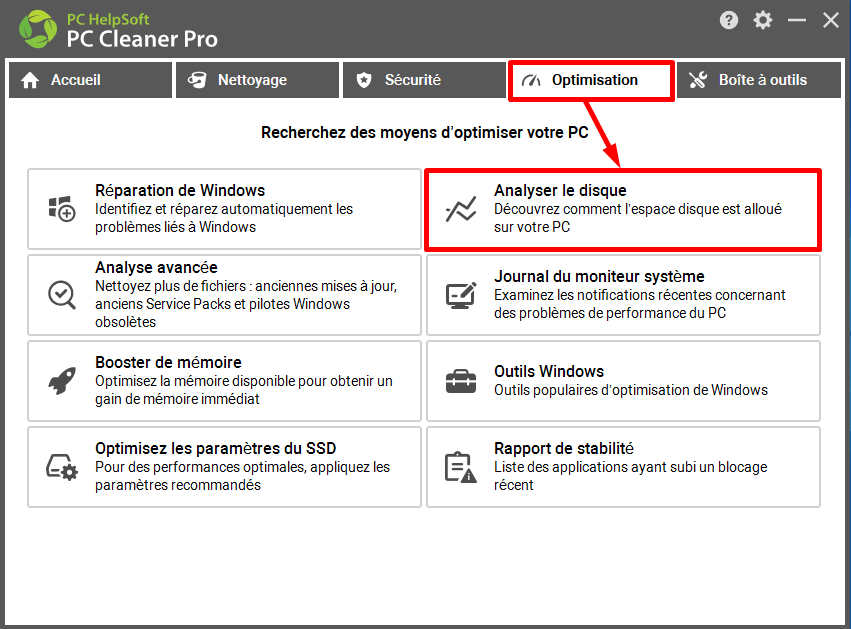Open Réparation de Windows tile

point(225,209)
